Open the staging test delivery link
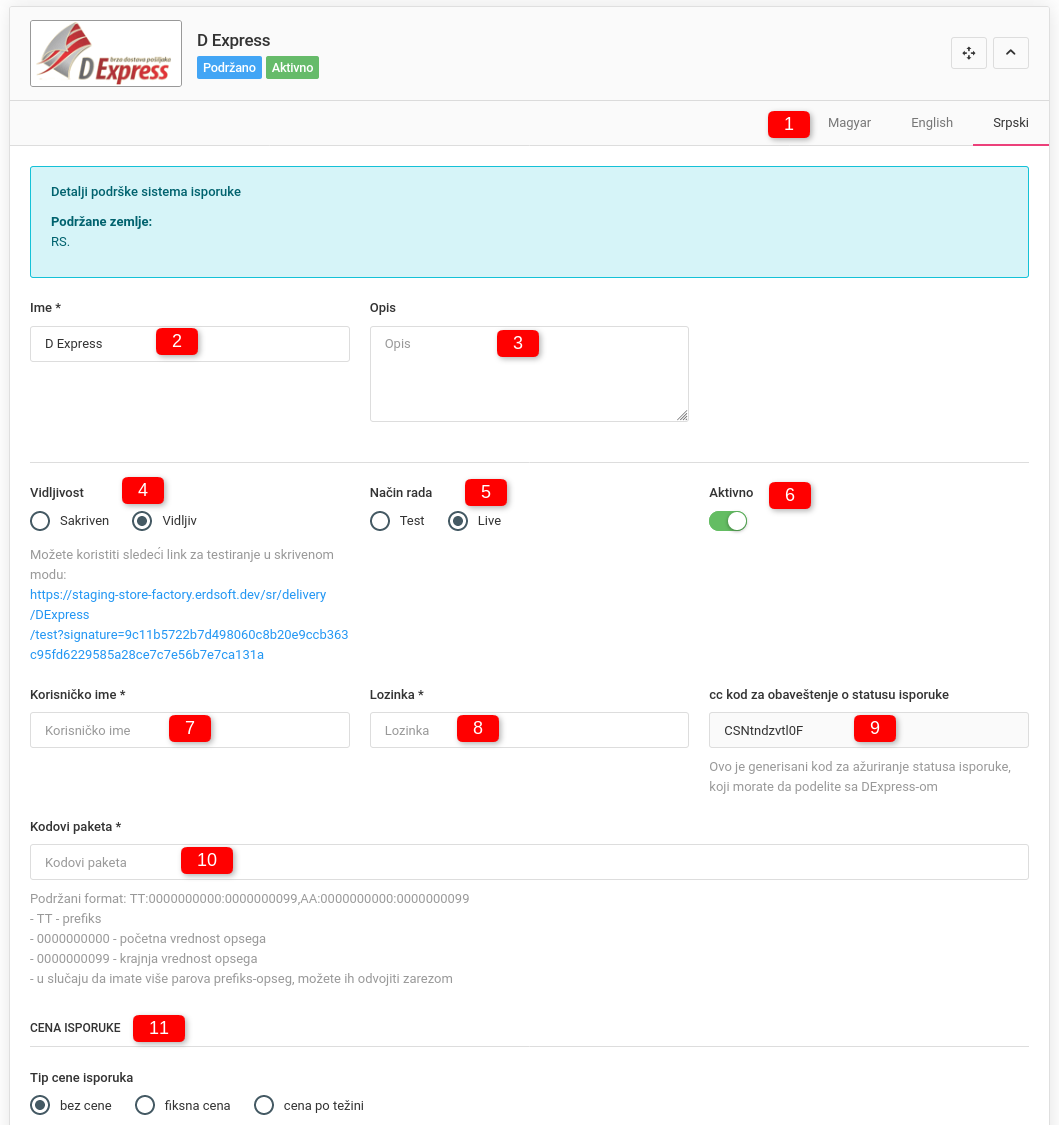 coord(189,625)
